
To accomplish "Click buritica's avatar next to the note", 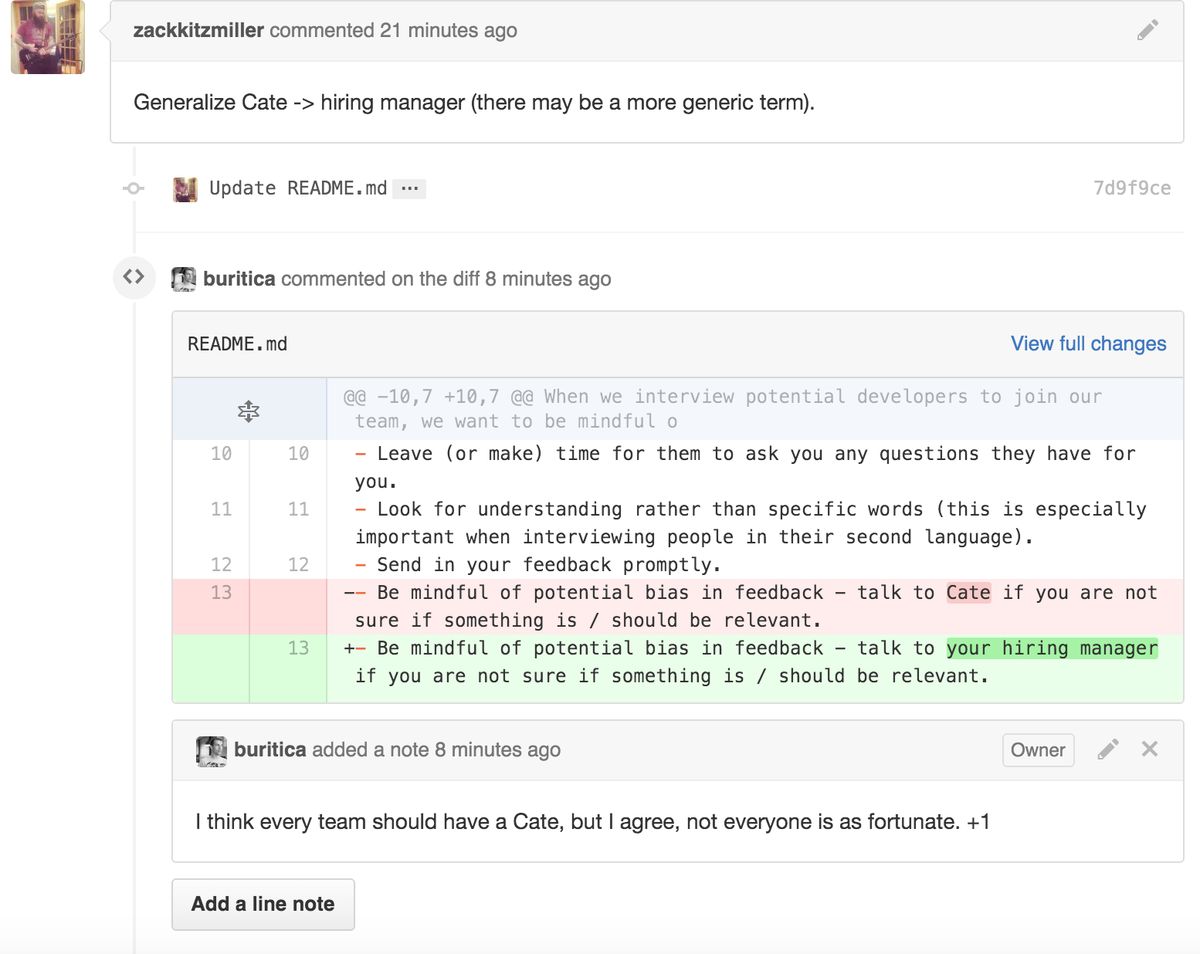I will tap(210, 751).
